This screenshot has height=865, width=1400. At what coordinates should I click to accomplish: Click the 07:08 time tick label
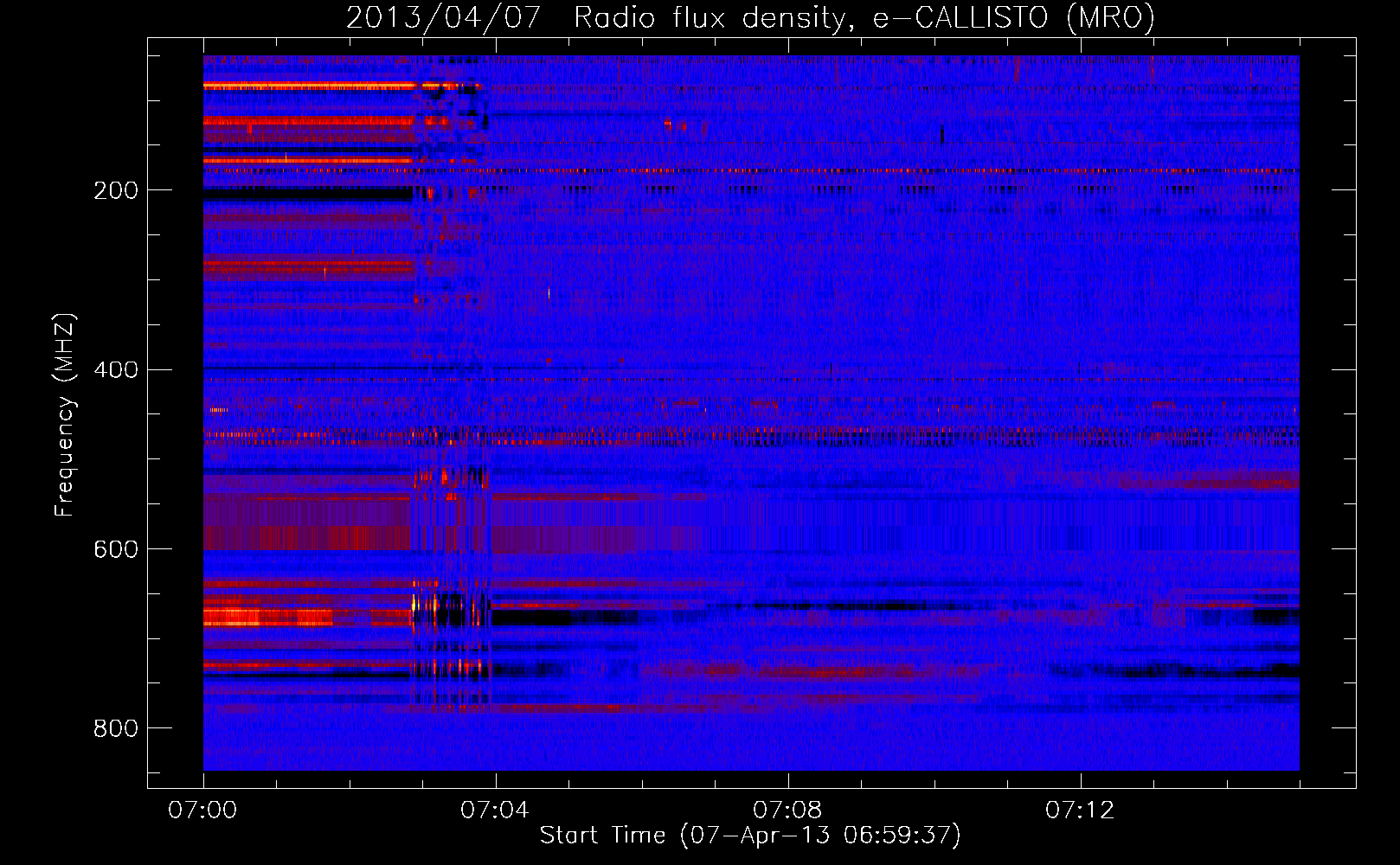(x=787, y=811)
